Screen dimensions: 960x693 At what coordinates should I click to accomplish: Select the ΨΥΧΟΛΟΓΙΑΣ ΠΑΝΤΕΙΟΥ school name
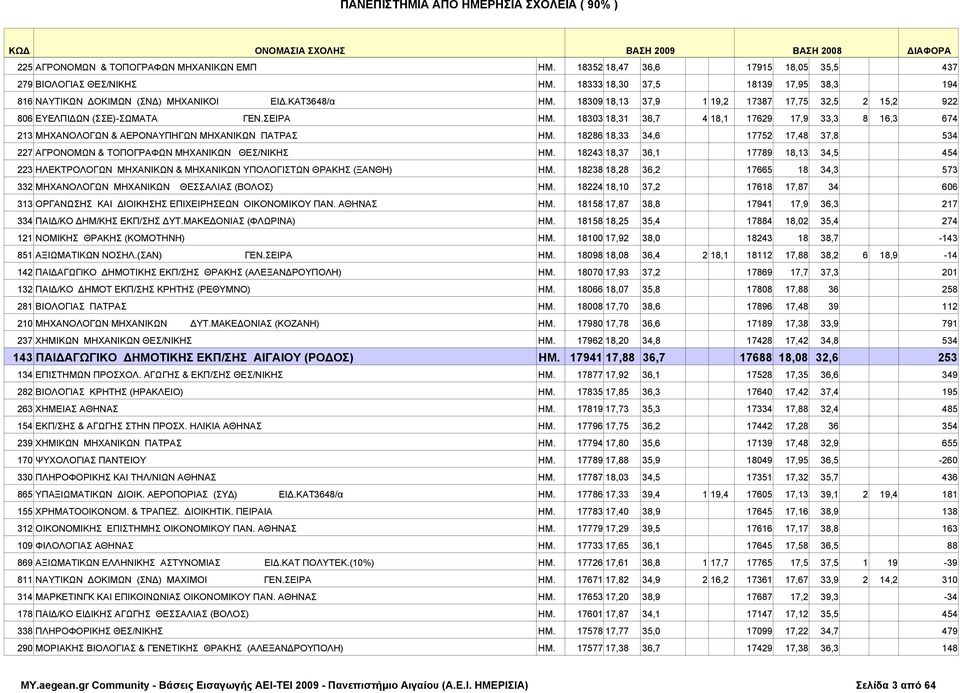(x=91, y=461)
